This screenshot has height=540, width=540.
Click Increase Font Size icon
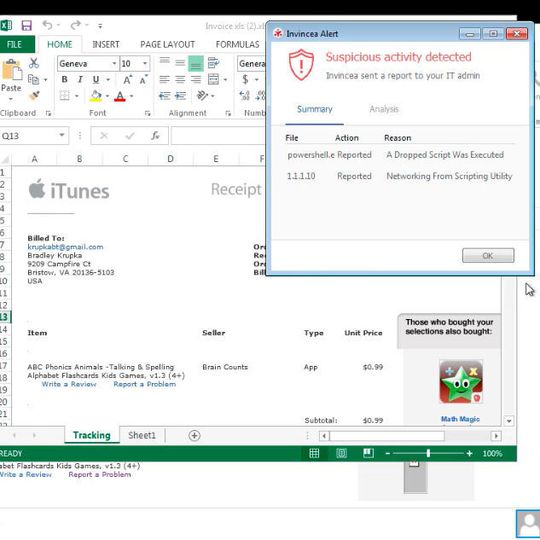[127, 80]
